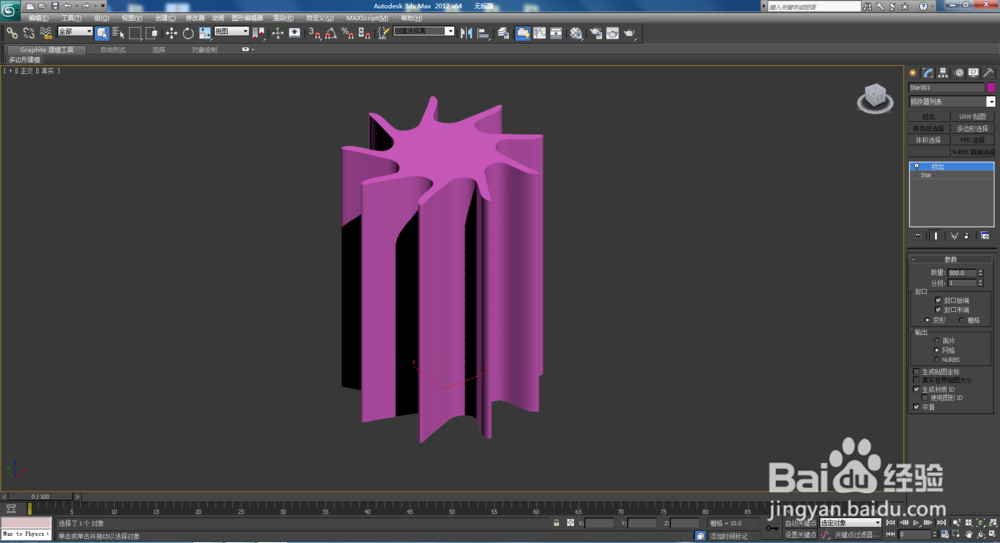1000x543 pixels.
Task: Click the Render Production teapot icon
Action: point(629,33)
